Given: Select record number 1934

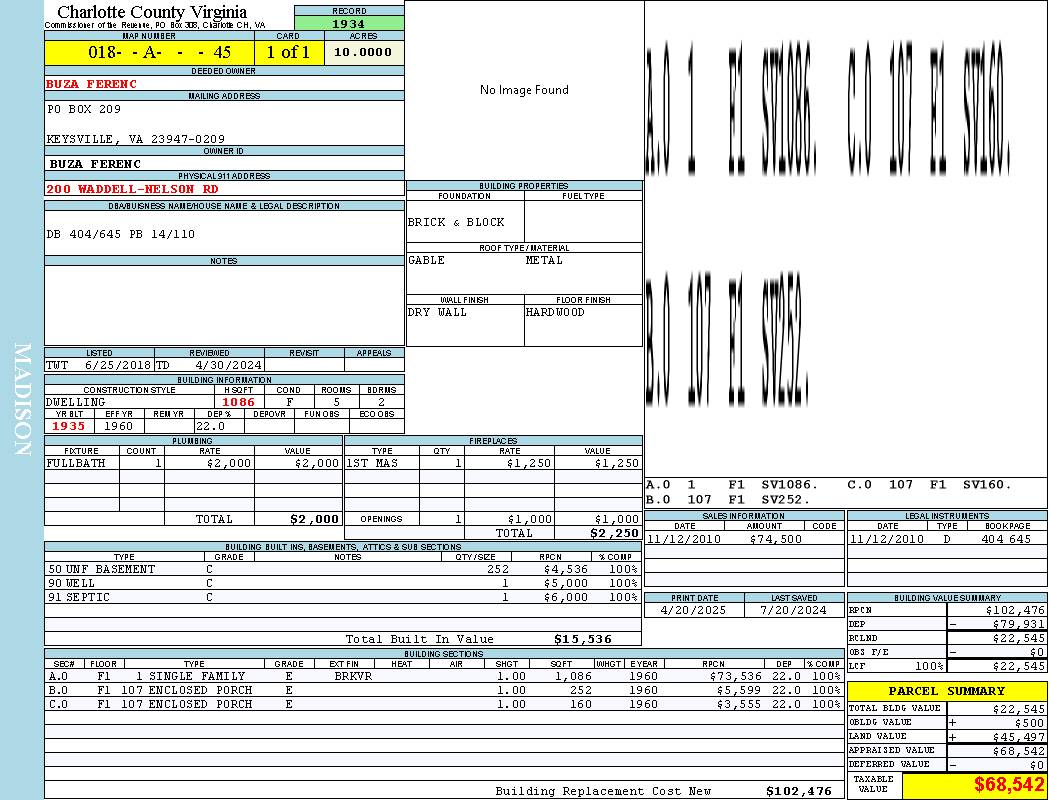Looking at the screenshot, I should 349,23.
